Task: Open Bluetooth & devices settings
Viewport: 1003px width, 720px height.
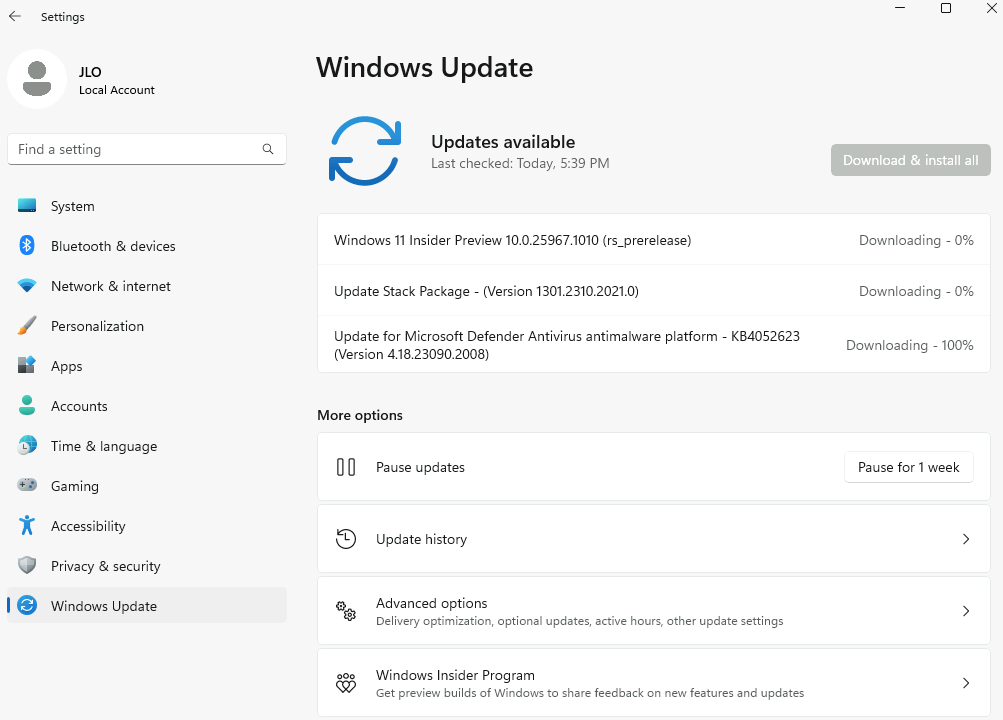Action: point(147,246)
